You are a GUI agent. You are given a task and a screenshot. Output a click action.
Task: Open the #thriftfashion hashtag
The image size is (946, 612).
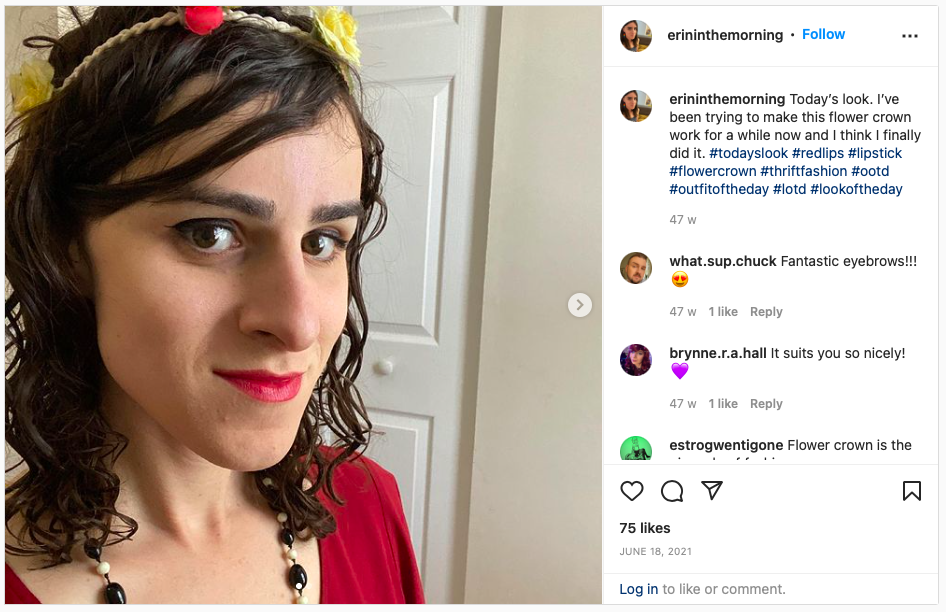(804, 171)
